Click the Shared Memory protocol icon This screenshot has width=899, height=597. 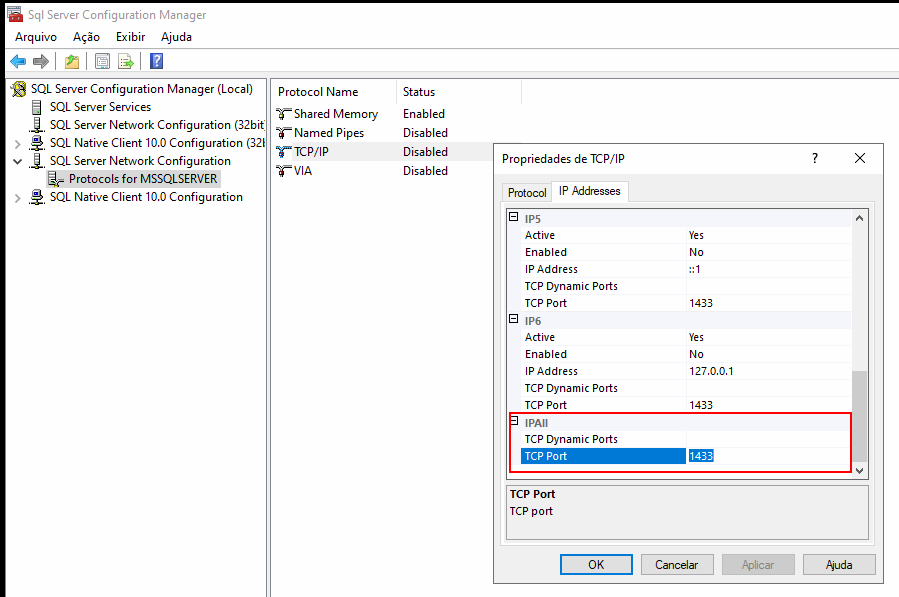click(283, 113)
